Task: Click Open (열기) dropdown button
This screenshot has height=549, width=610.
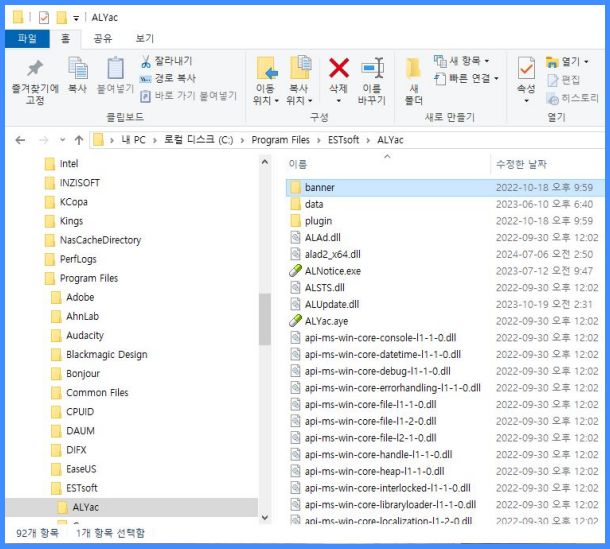Action: pos(567,61)
